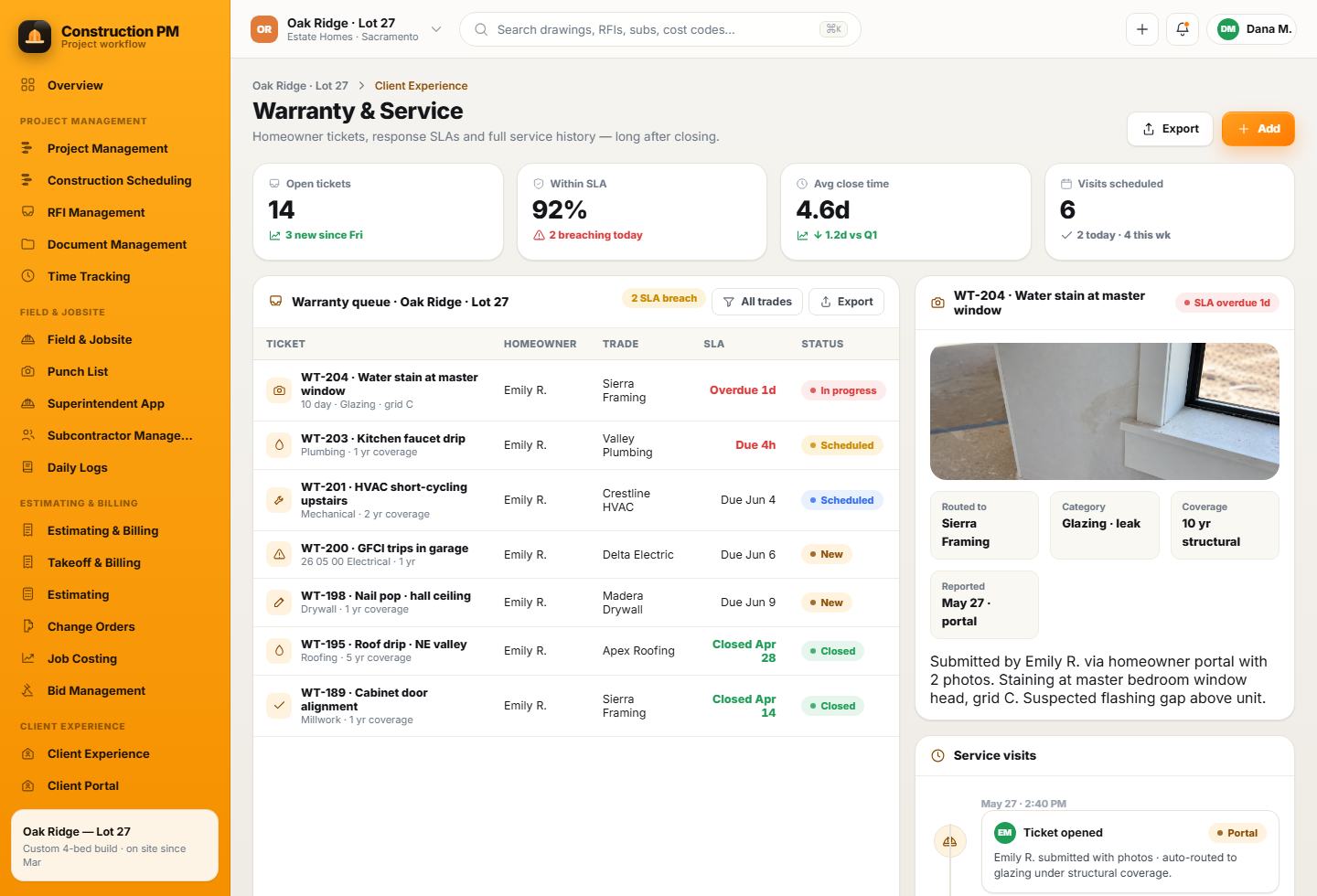Click the search magnifier icon

[481, 29]
